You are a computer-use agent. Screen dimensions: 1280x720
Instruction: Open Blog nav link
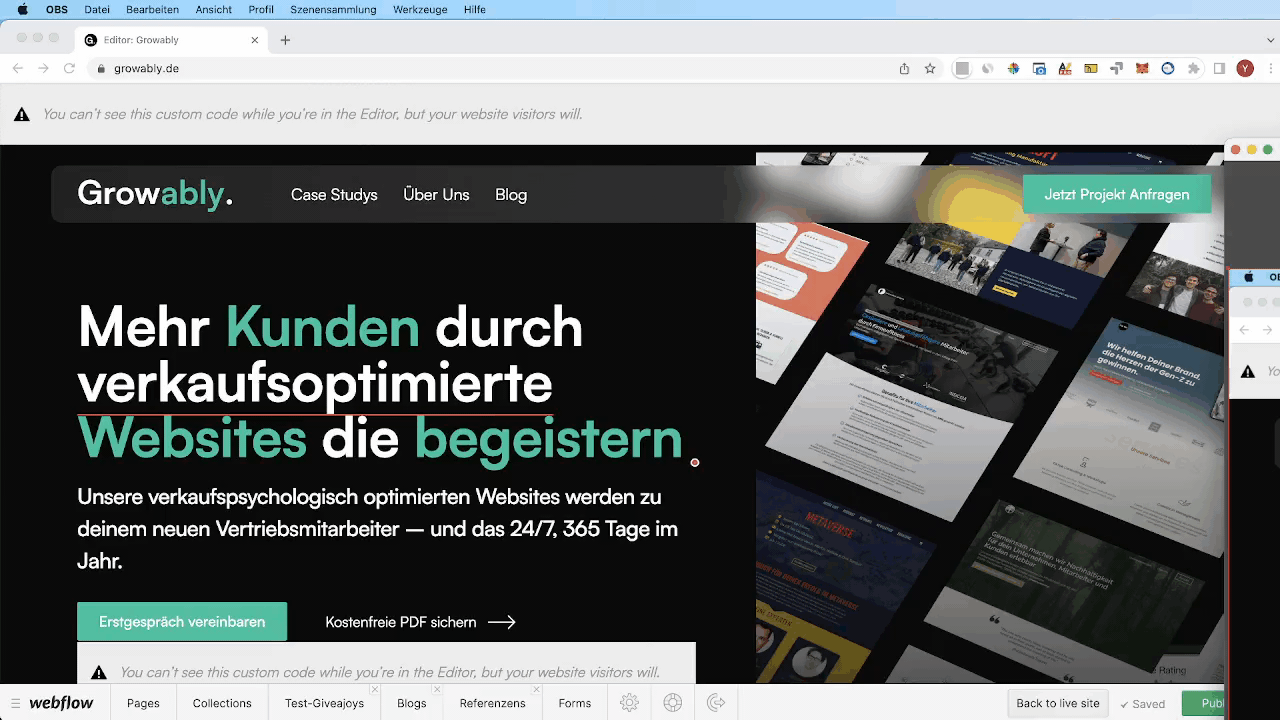click(x=511, y=194)
